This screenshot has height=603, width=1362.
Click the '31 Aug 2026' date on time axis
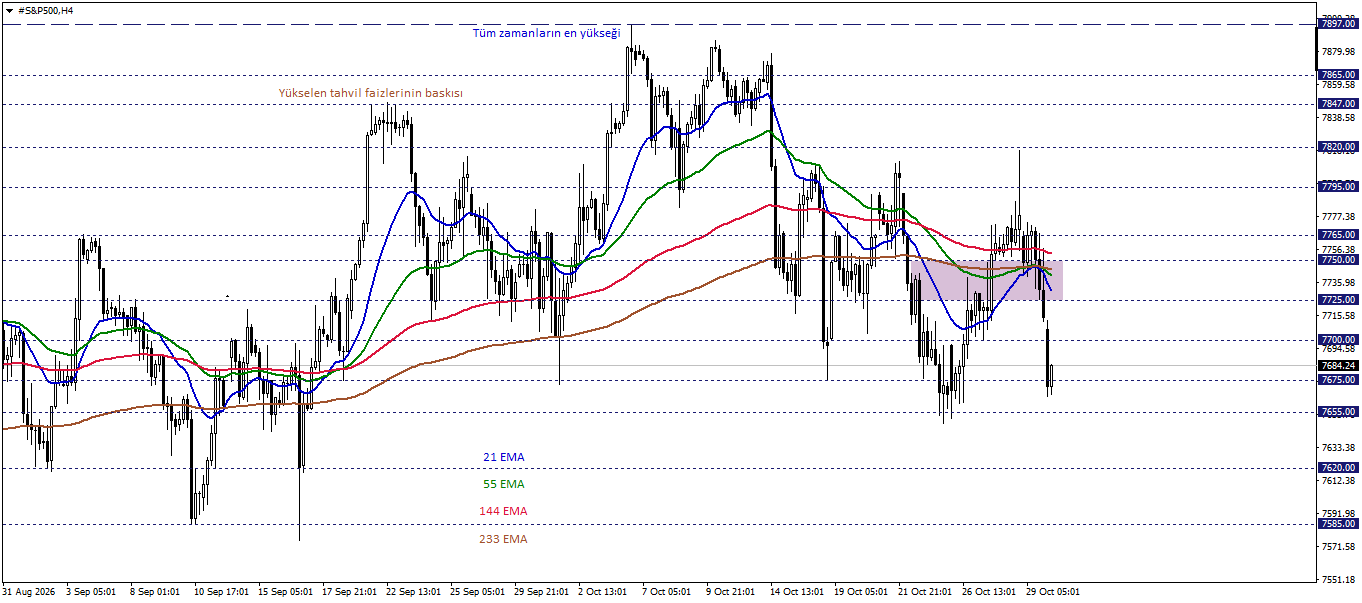(x=30, y=591)
